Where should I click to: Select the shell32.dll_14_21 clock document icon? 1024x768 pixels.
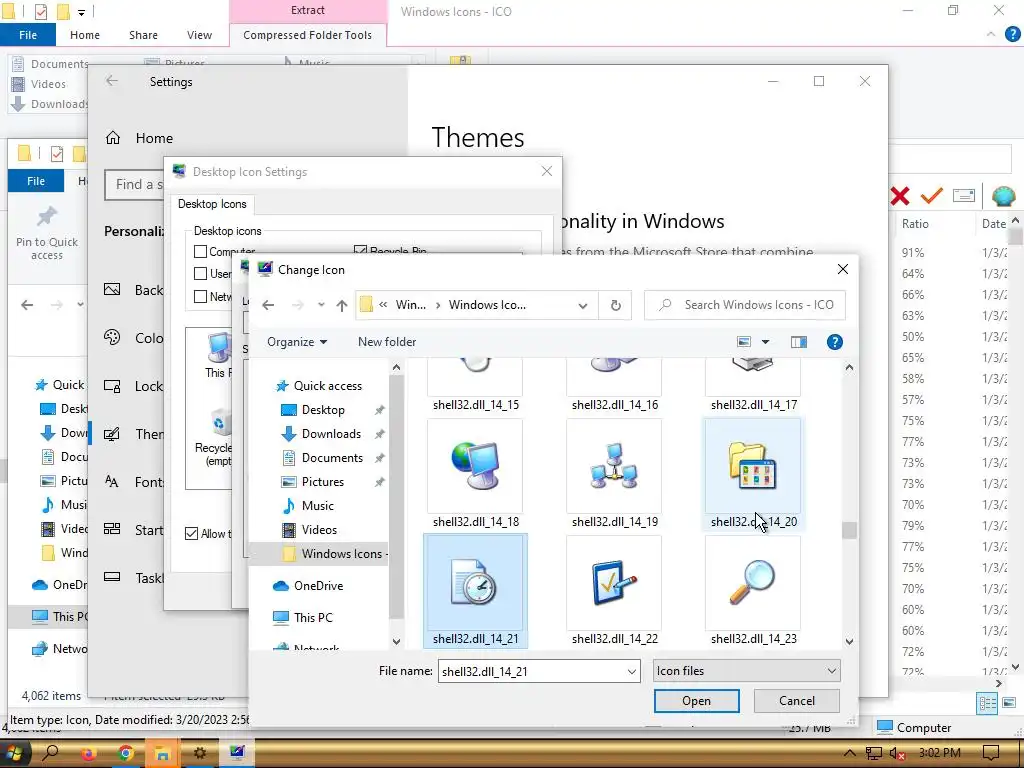(475, 583)
